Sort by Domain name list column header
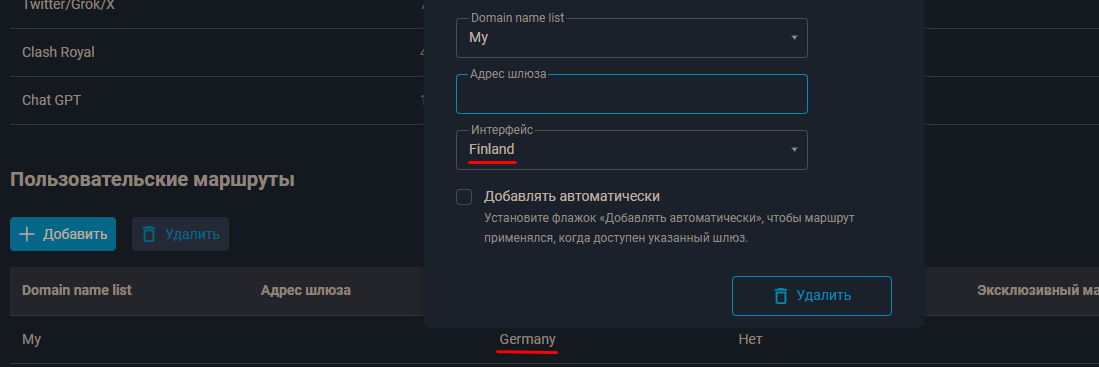 click(76, 290)
